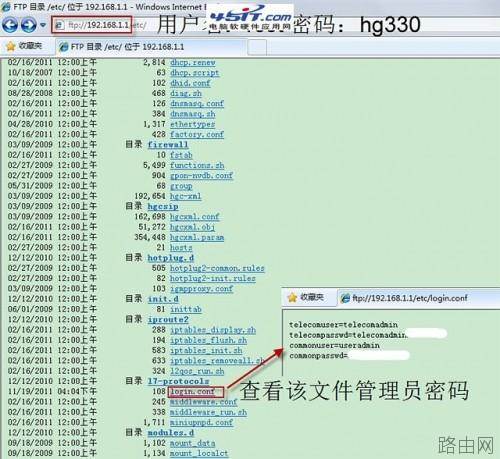This screenshot has width=500, height=459.
Task: Open dhcp.script file link
Action: click(x=195, y=73)
